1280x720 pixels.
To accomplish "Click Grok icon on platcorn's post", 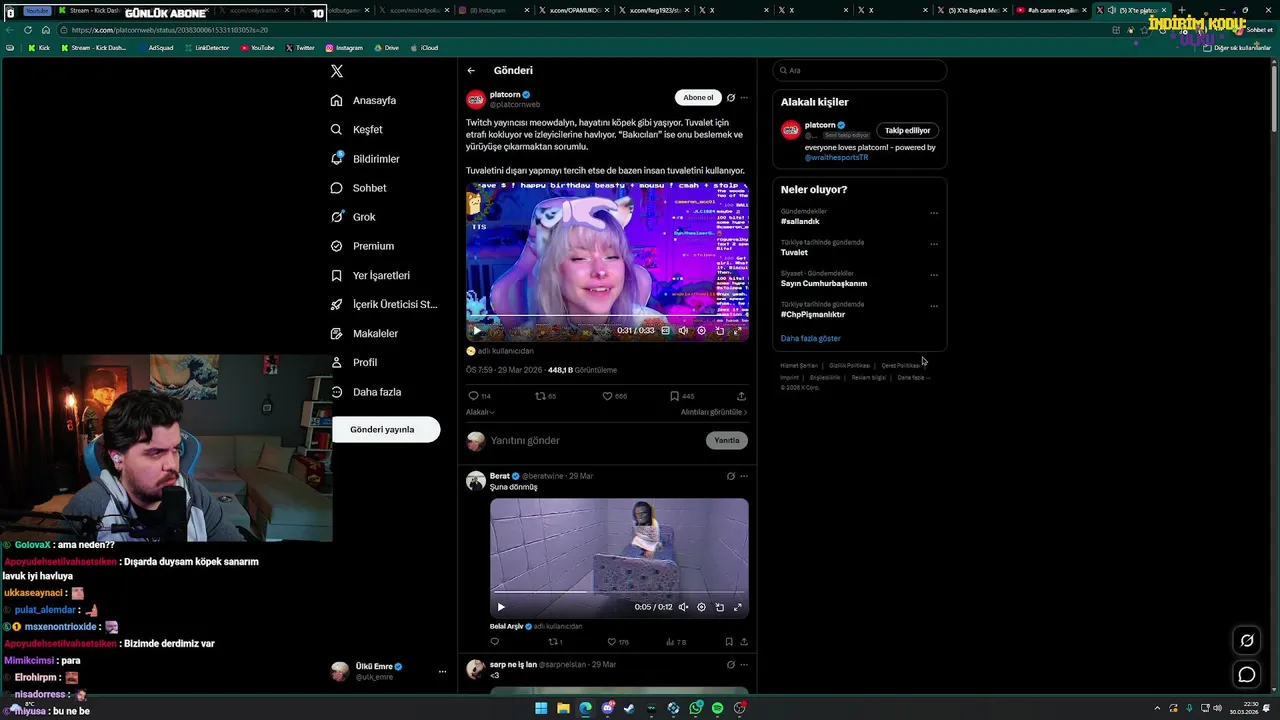I will tap(731, 98).
